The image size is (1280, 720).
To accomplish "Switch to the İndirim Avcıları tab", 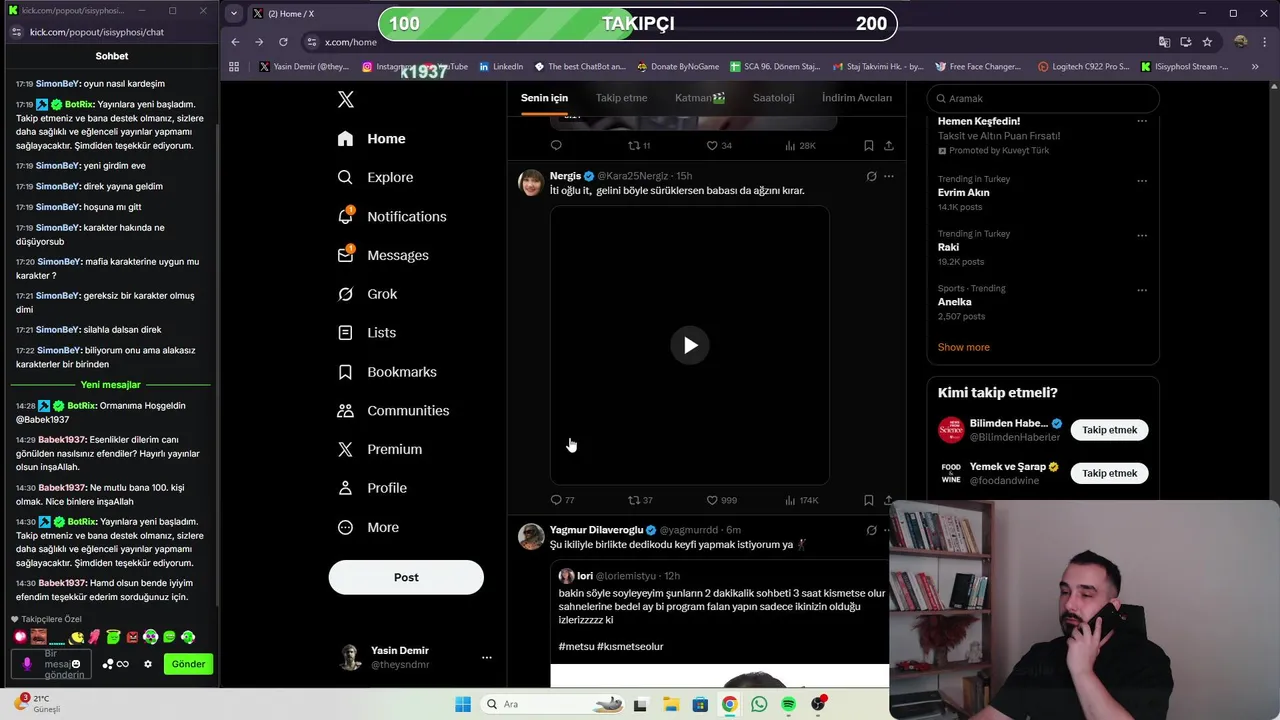I will coord(856,98).
